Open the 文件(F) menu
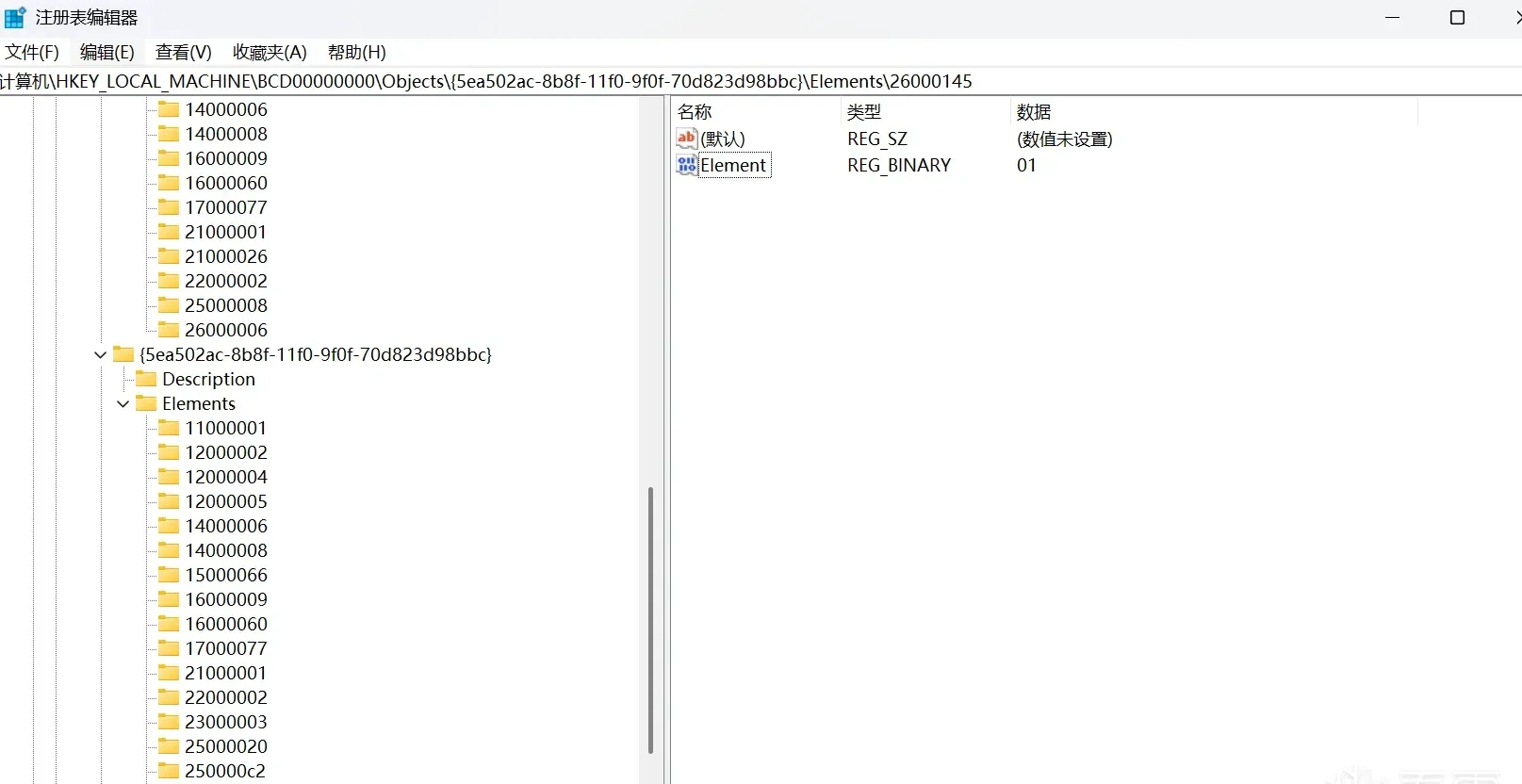 (x=32, y=52)
